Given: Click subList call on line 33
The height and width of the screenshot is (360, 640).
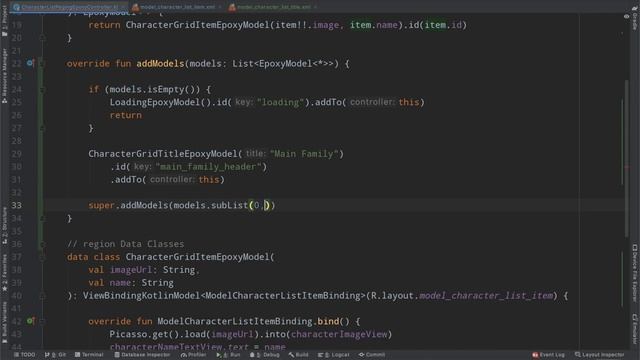Looking at the screenshot, I should point(229,205).
